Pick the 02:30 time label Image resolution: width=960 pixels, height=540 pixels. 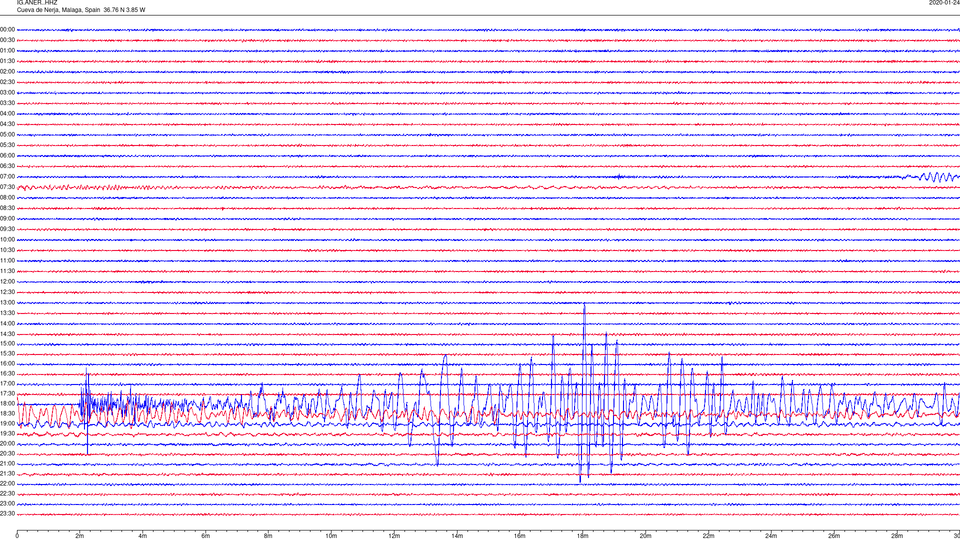pos(7,82)
